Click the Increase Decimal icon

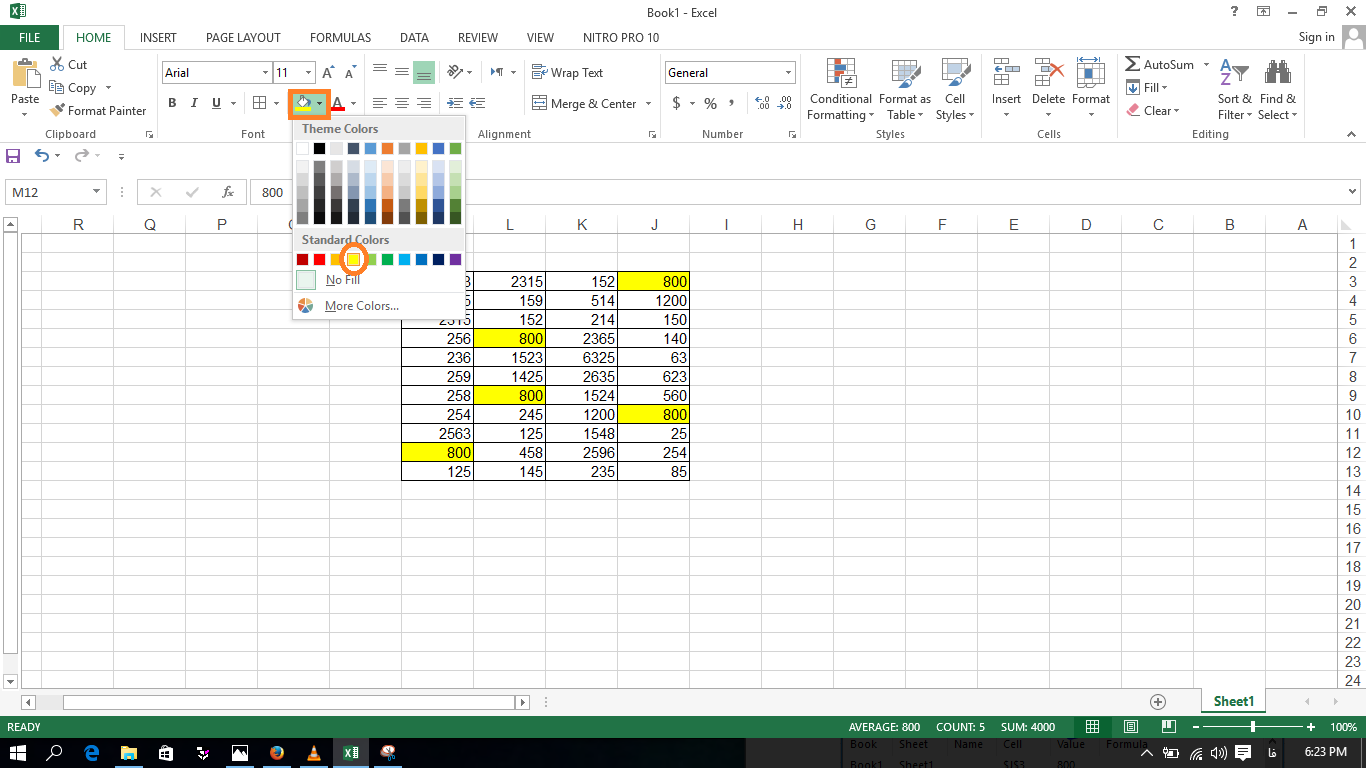coord(762,103)
